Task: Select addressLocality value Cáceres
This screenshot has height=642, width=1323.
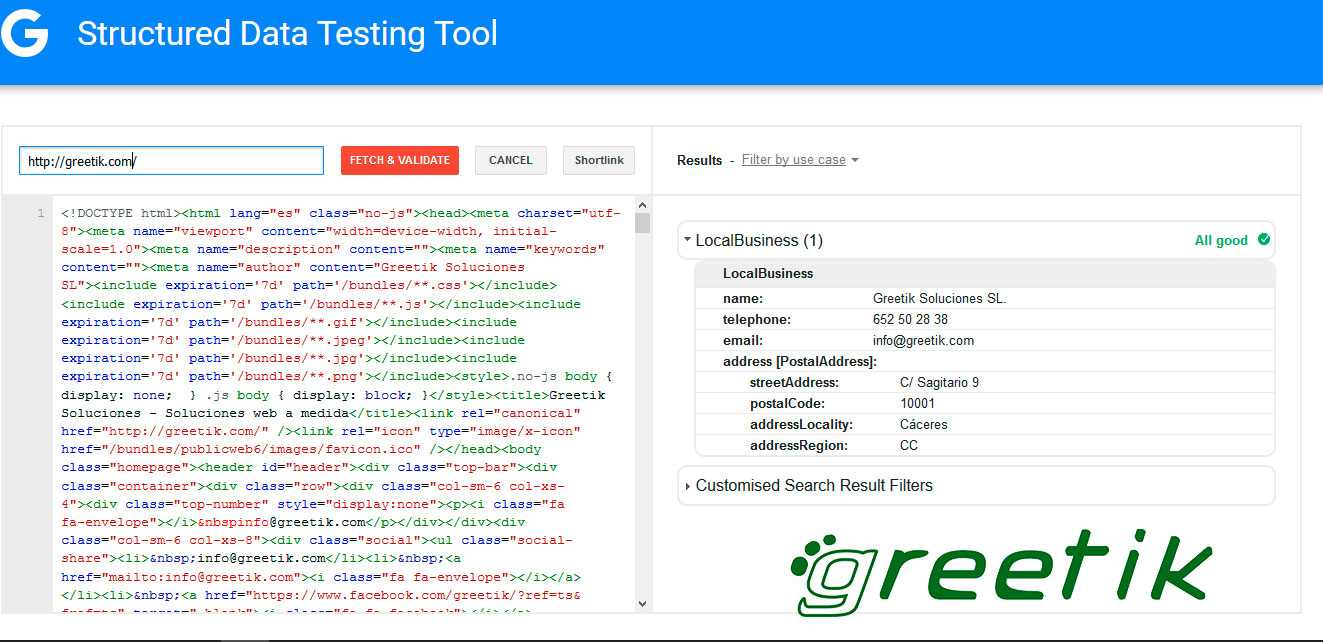Action: click(924, 425)
